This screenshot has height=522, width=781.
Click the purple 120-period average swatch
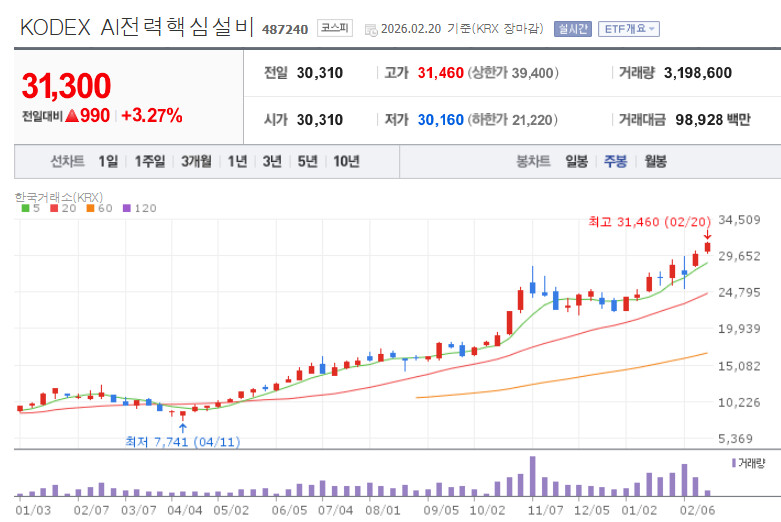tap(127, 208)
